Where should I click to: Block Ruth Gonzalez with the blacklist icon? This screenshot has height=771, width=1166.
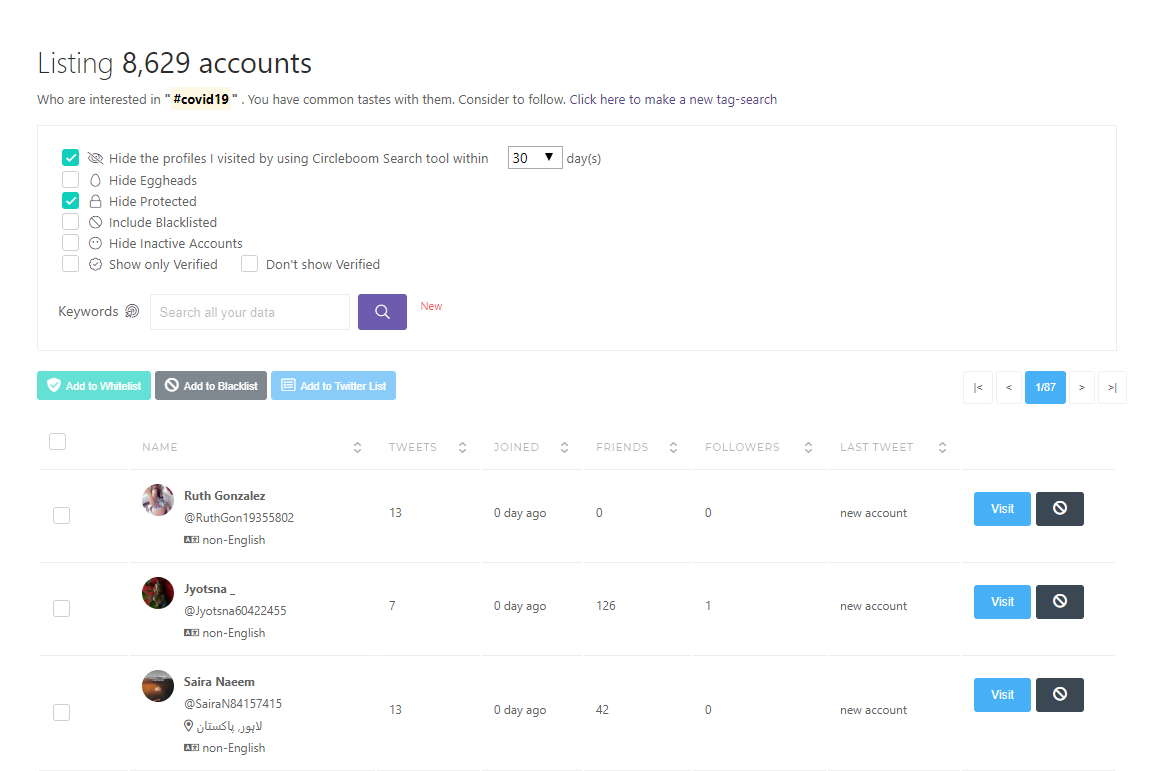point(1059,509)
